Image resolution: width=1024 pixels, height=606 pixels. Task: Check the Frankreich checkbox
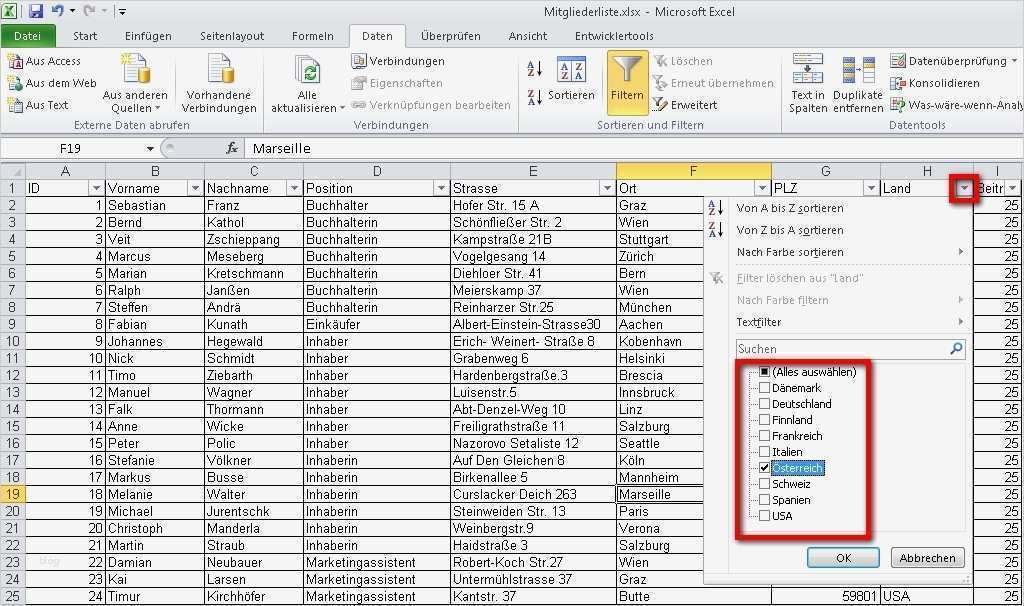point(764,436)
